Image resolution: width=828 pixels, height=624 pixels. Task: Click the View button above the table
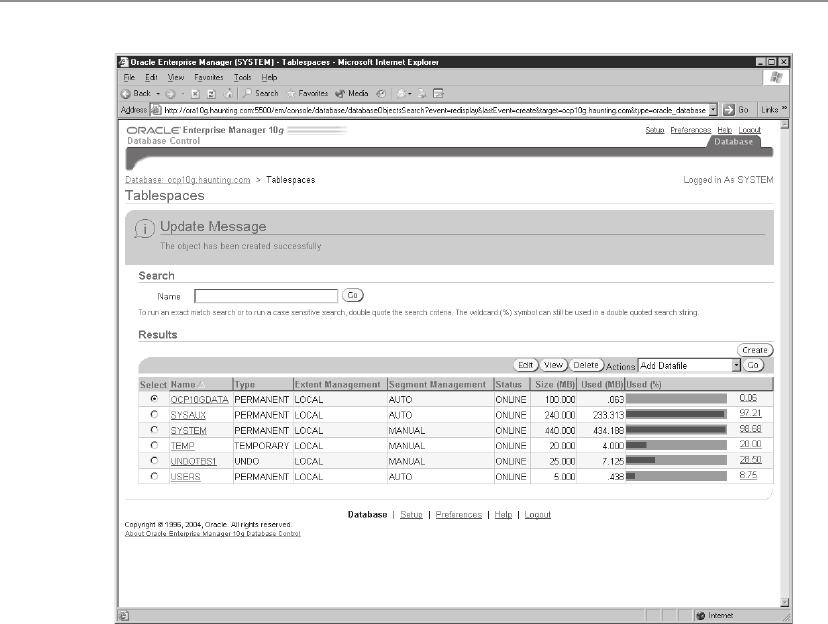[x=553, y=365]
